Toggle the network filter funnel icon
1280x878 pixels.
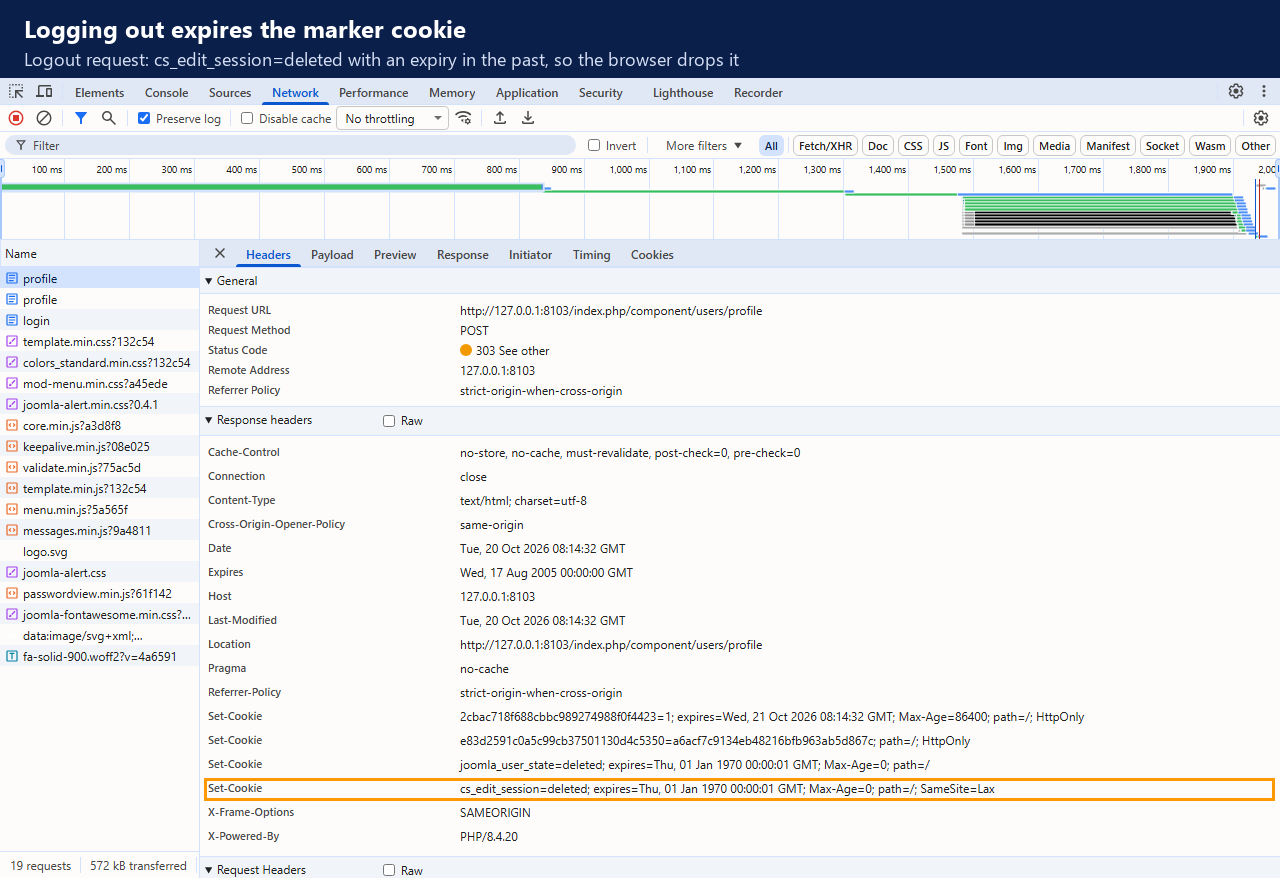click(81, 118)
